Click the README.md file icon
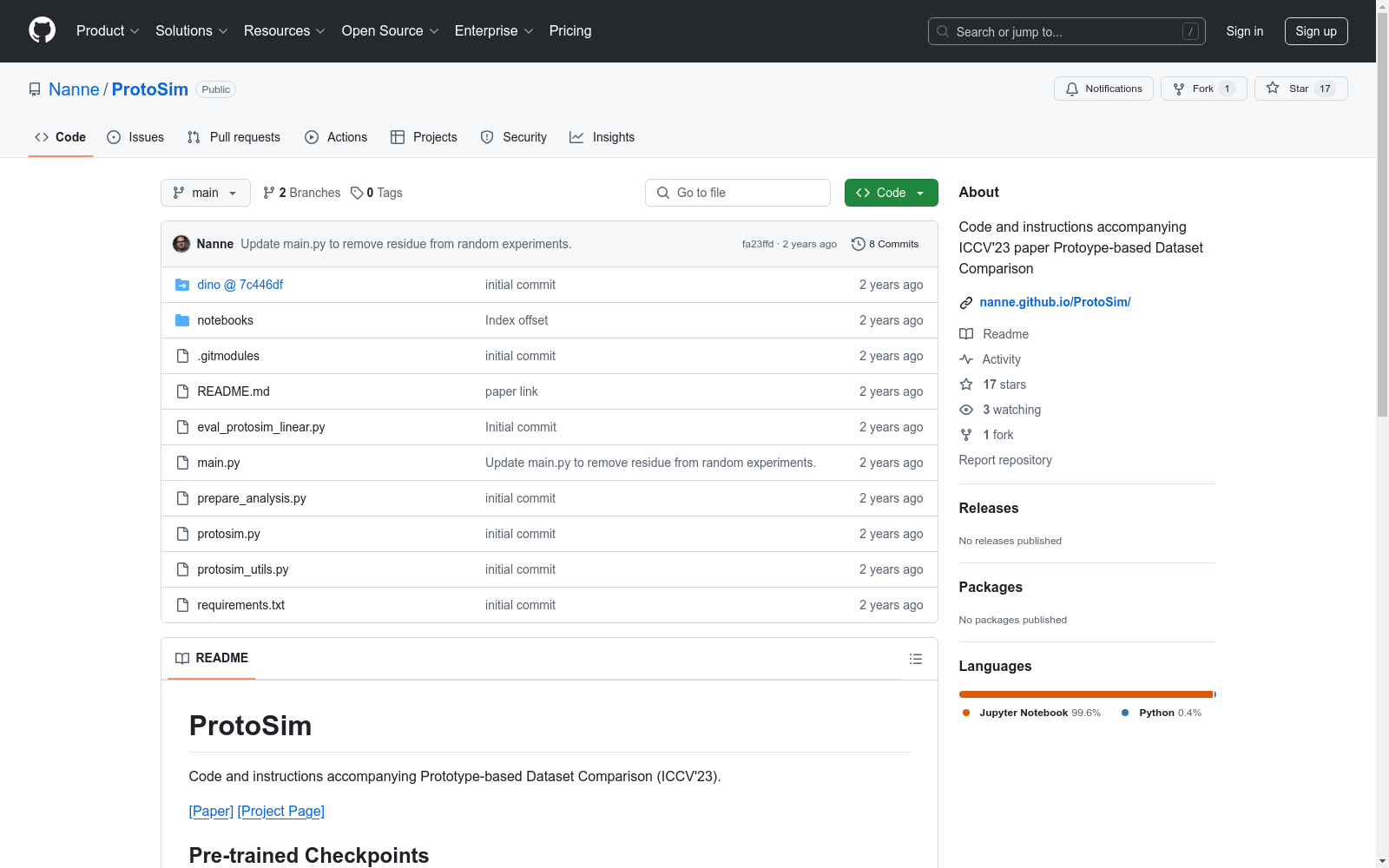1389x868 pixels. click(182, 391)
